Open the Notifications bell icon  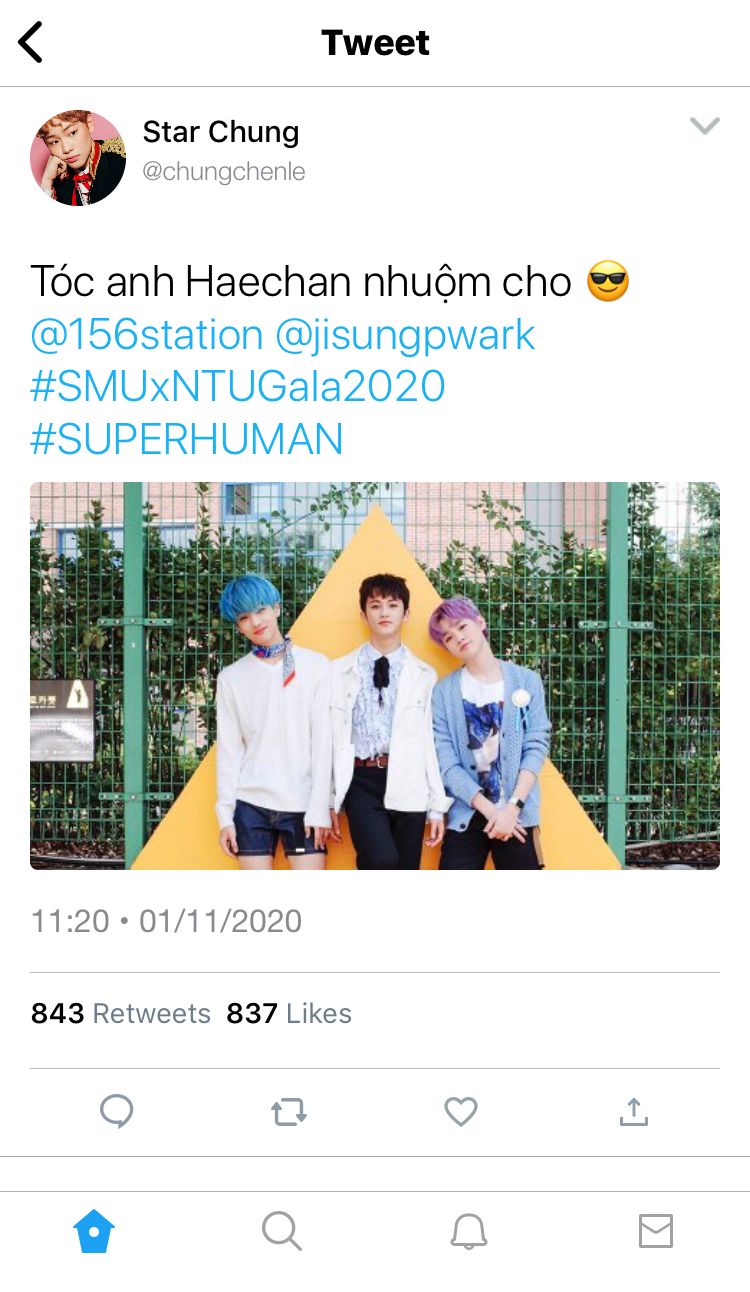(x=469, y=1231)
